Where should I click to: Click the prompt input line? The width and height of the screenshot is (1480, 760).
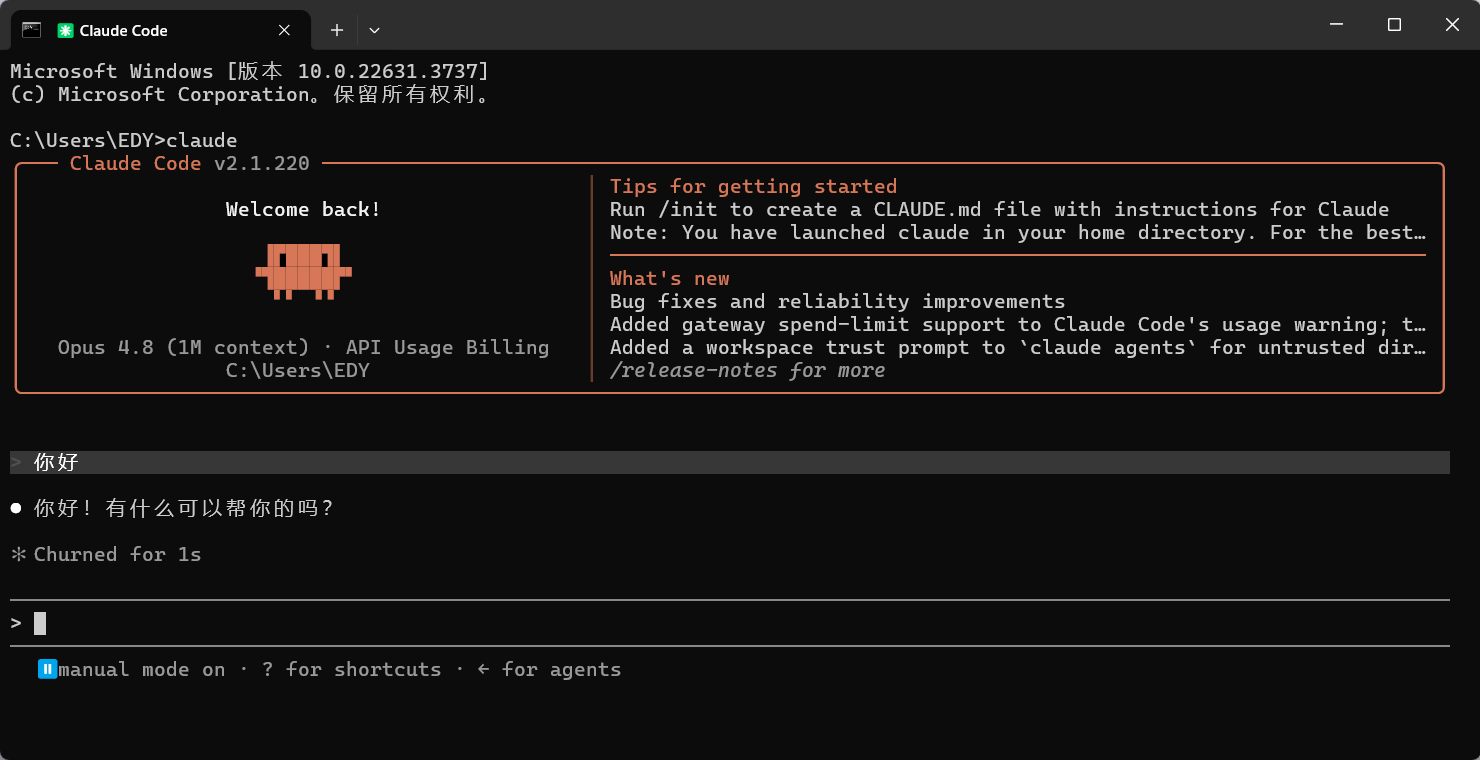pyautogui.click(x=730, y=623)
